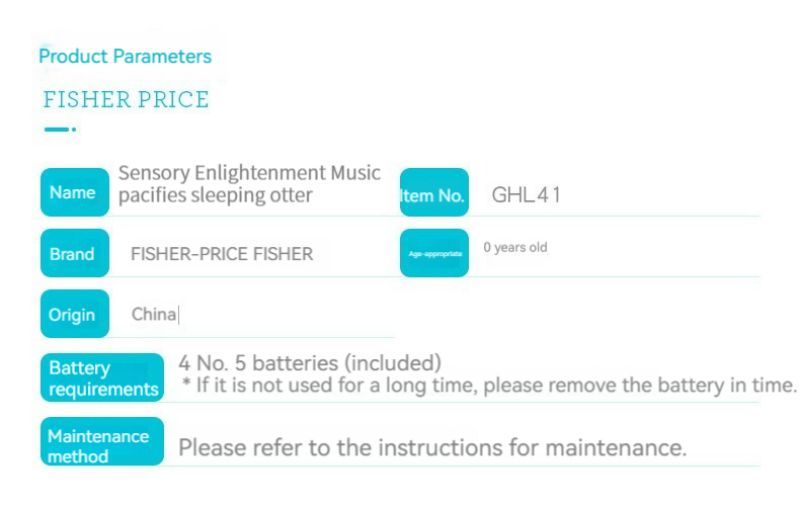Click the Origin label badge

click(x=74, y=314)
